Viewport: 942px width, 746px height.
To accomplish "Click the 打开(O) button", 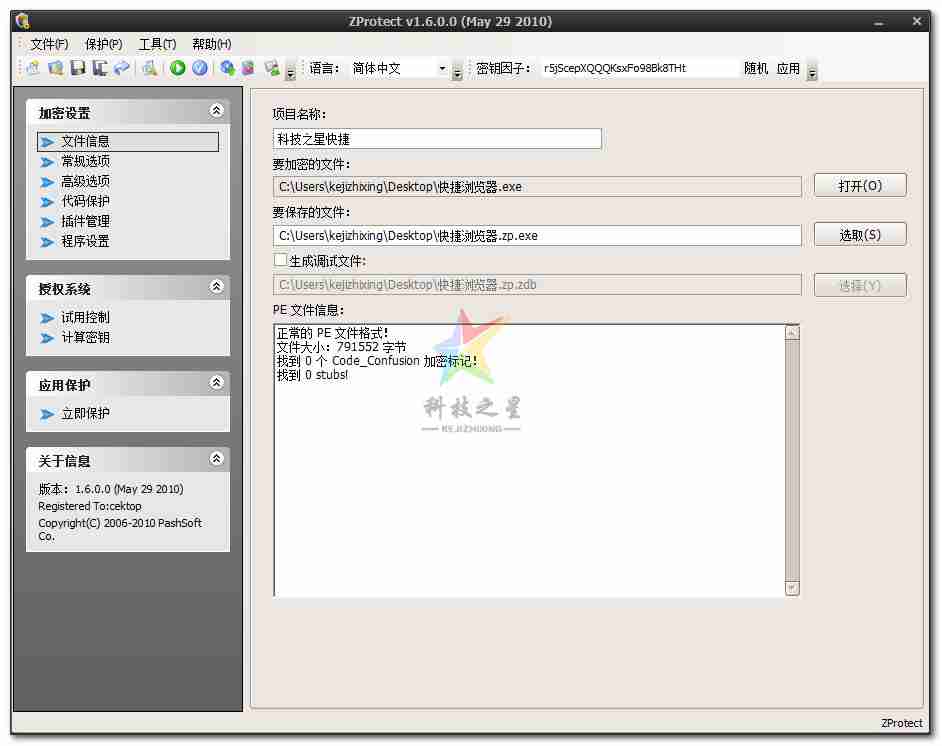I will coord(859,186).
